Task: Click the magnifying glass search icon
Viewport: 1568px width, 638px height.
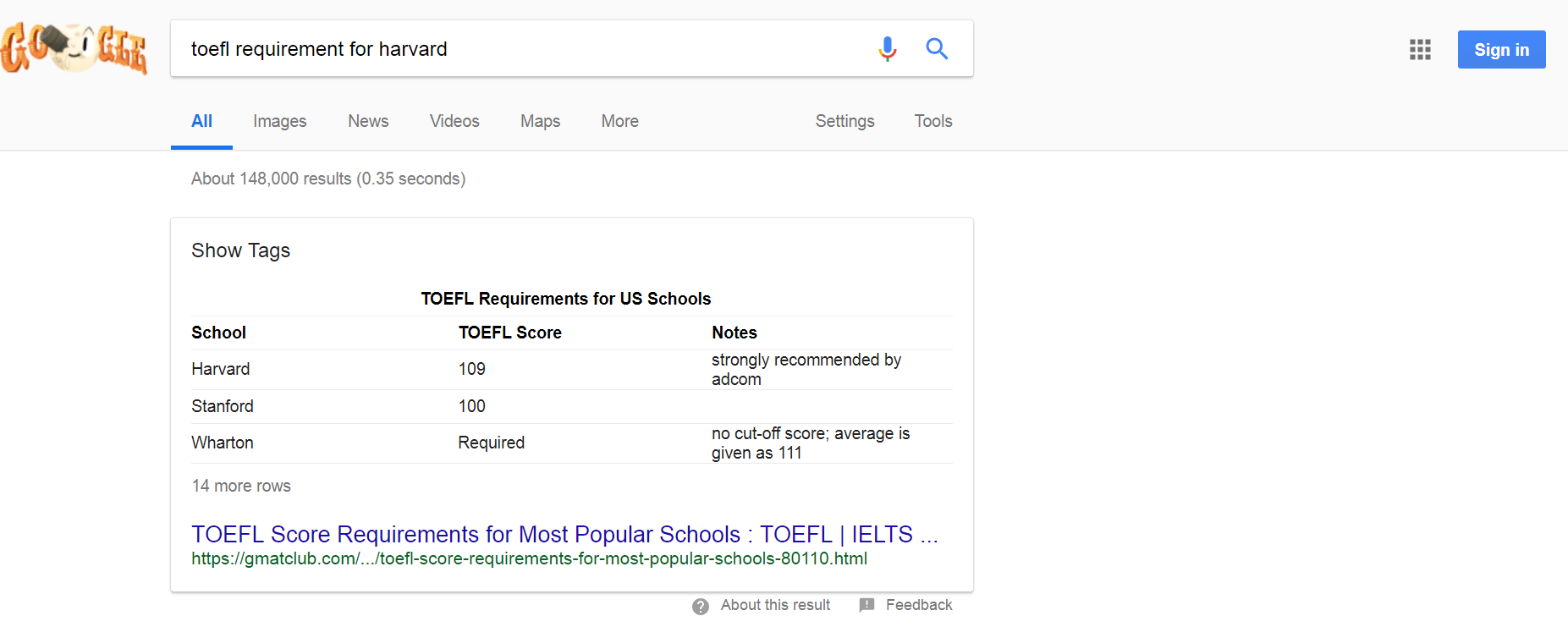Action: coord(937,49)
